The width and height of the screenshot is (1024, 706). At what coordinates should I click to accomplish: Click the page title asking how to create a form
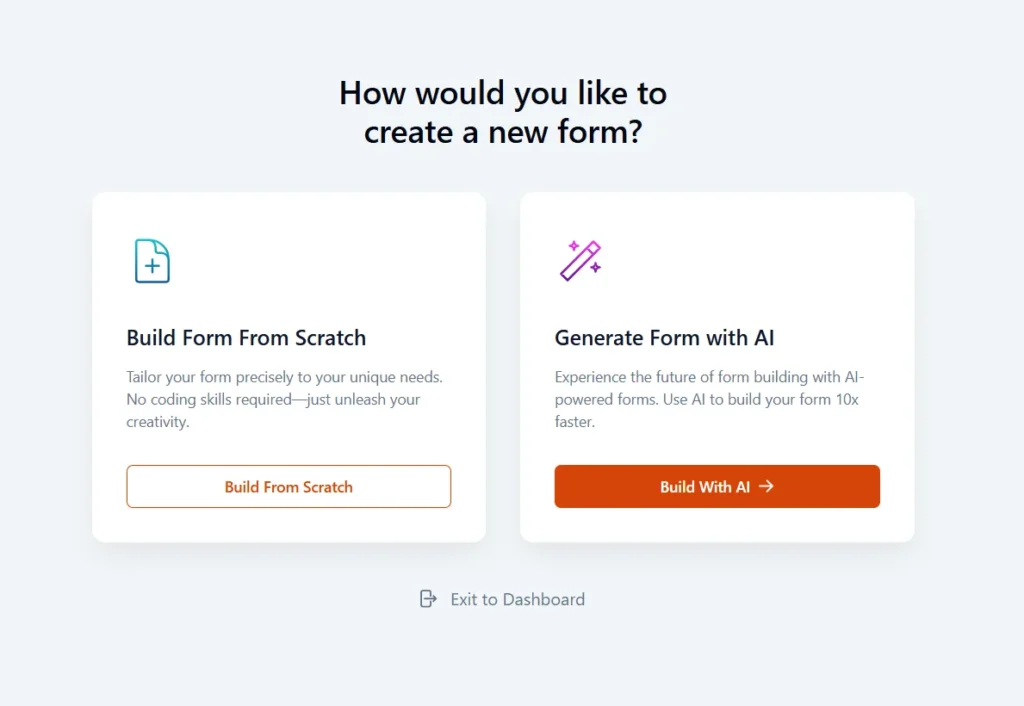[x=503, y=112]
